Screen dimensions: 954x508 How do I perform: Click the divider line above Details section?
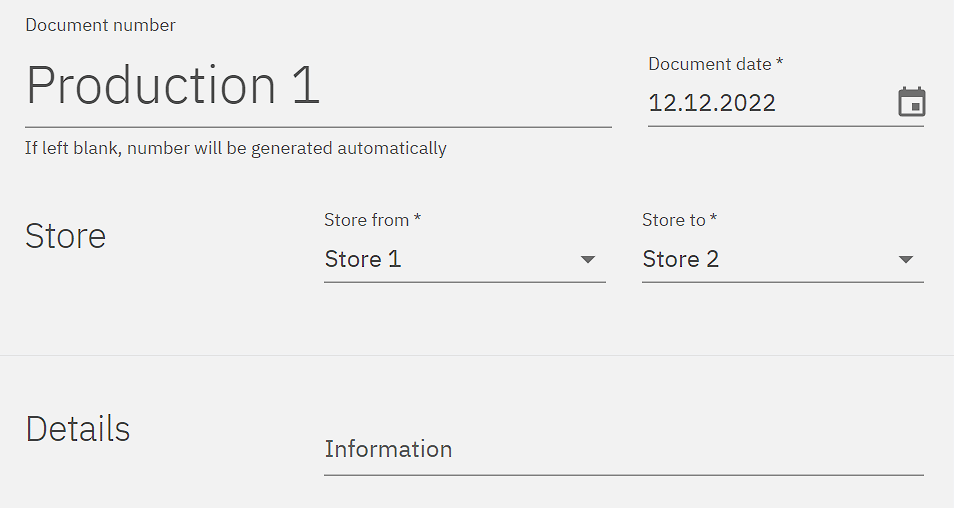(x=477, y=355)
